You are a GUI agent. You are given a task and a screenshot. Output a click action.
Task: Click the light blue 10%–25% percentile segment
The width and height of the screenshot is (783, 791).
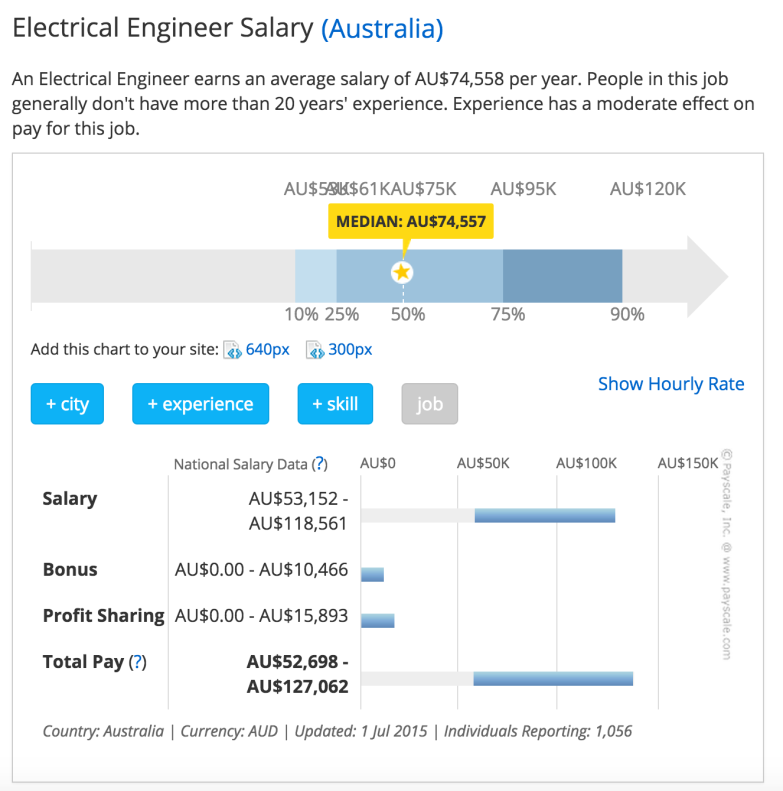tap(315, 276)
